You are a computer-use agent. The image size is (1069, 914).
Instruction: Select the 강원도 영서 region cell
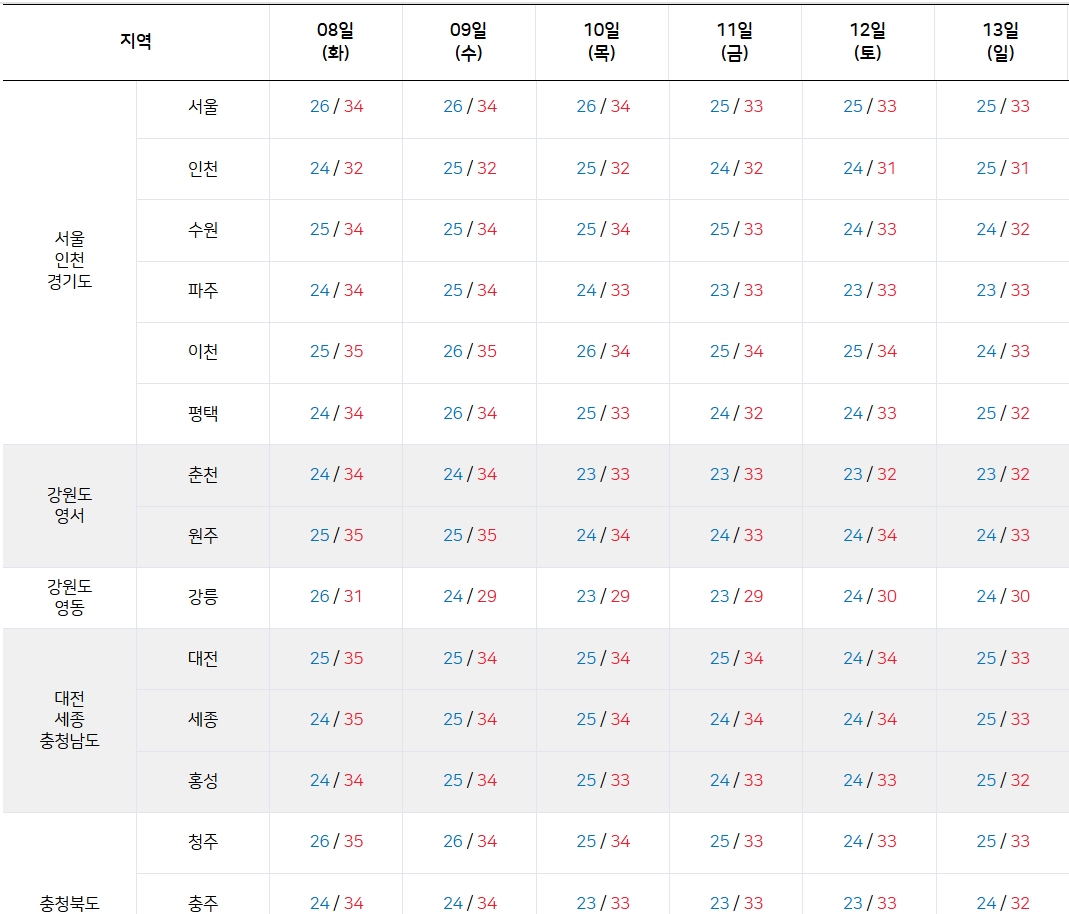coord(69,506)
